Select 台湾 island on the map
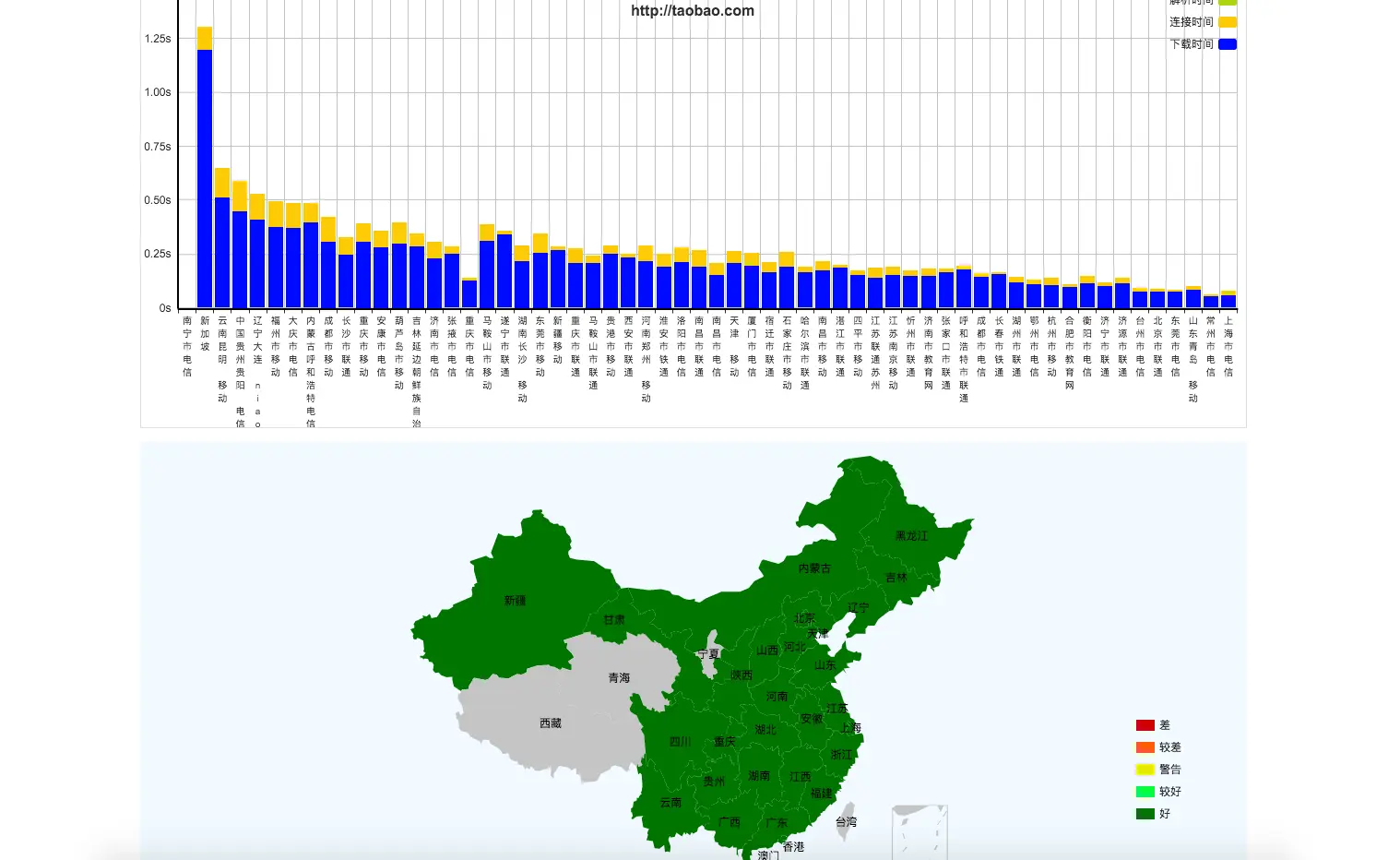This screenshot has height=860, width=1400. click(846, 821)
